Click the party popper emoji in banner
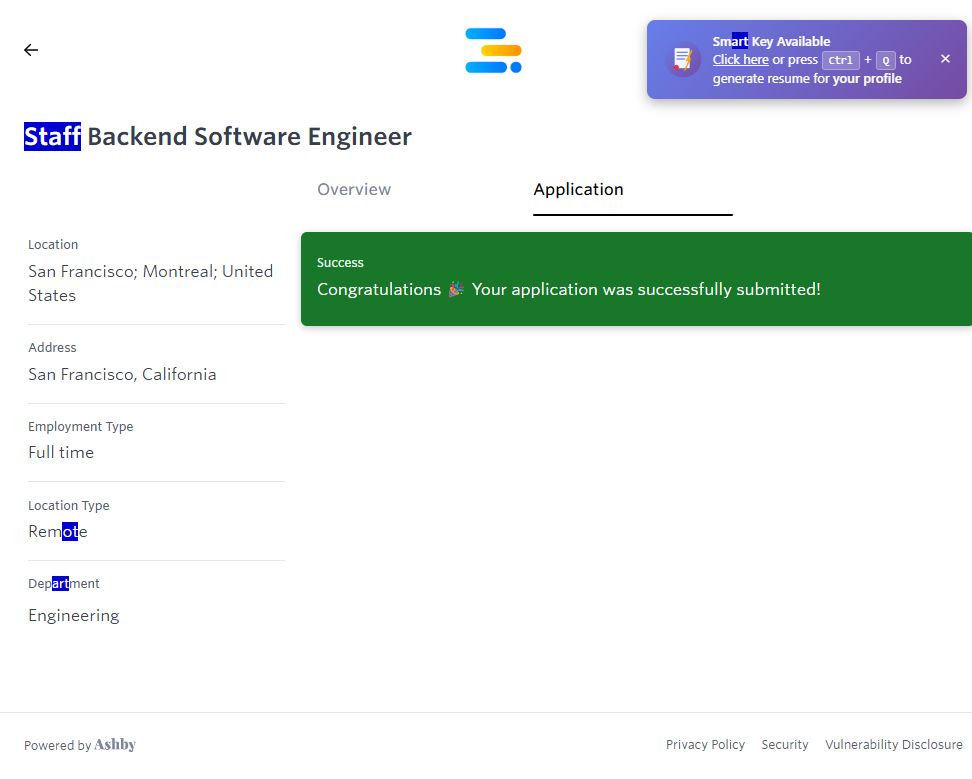 coord(456,290)
